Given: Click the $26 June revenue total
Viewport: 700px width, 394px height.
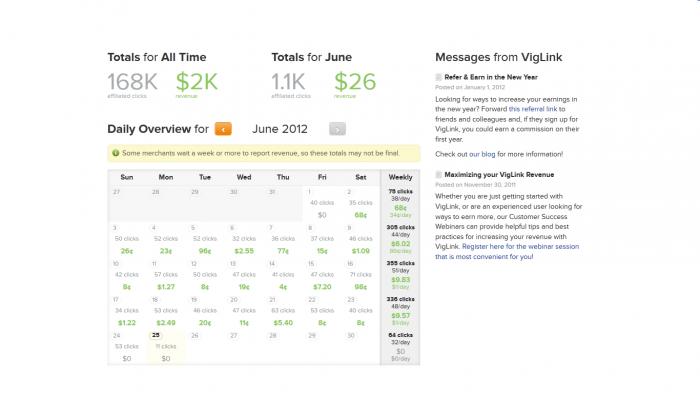Looking at the screenshot, I should click(x=355, y=82).
